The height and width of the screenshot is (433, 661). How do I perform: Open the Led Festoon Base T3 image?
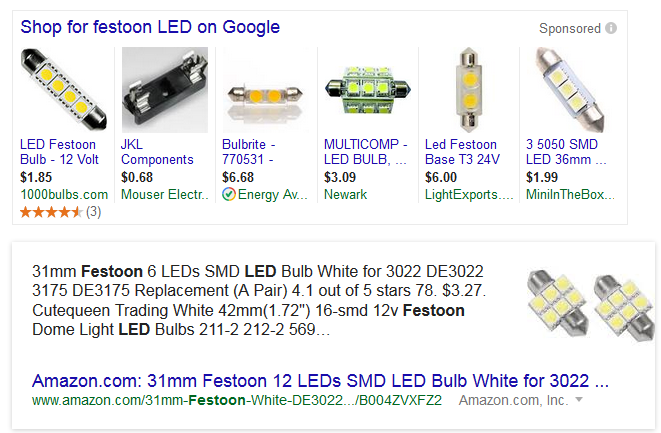point(468,90)
